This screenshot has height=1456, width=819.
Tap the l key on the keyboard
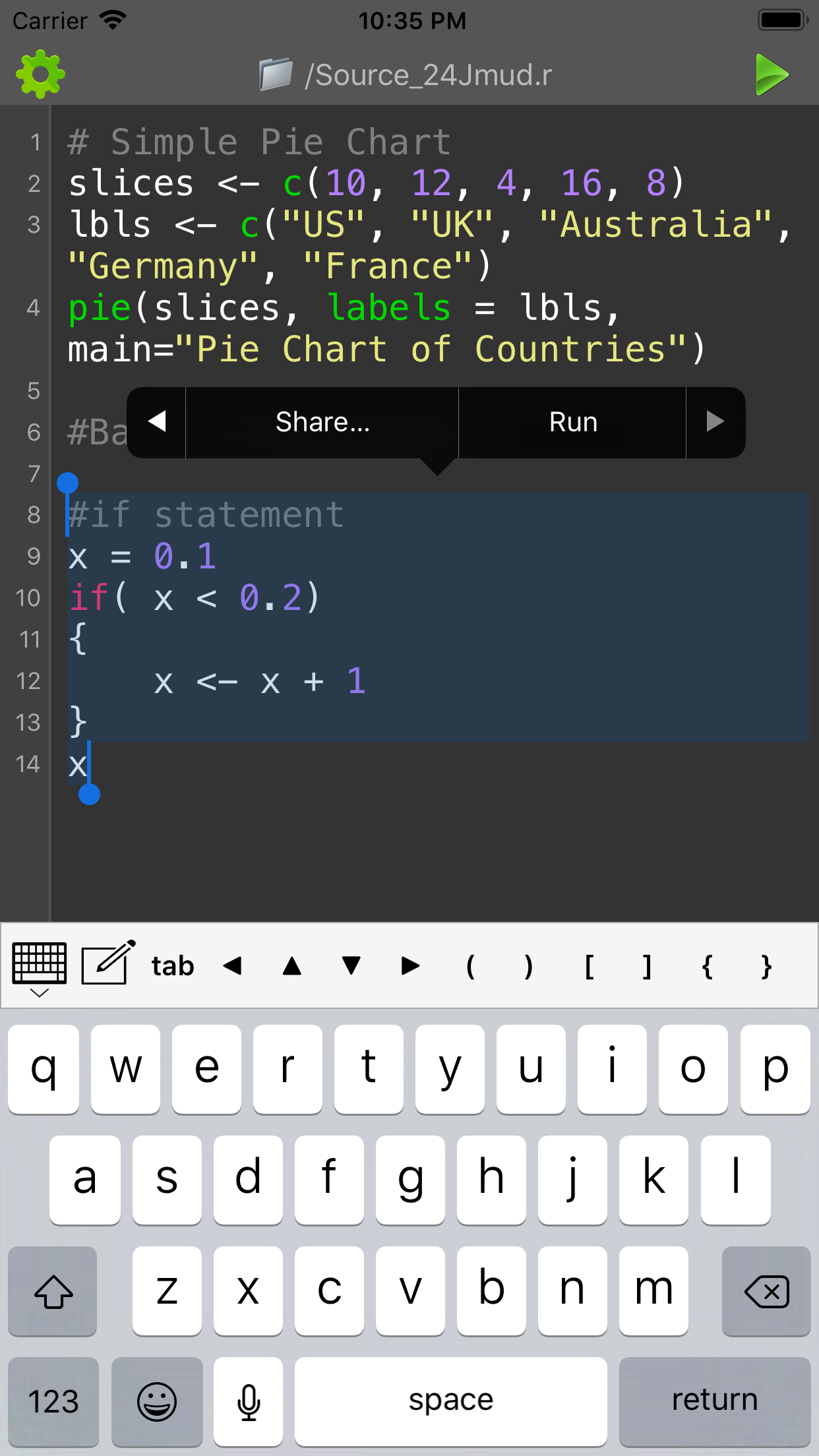point(735,1180)
